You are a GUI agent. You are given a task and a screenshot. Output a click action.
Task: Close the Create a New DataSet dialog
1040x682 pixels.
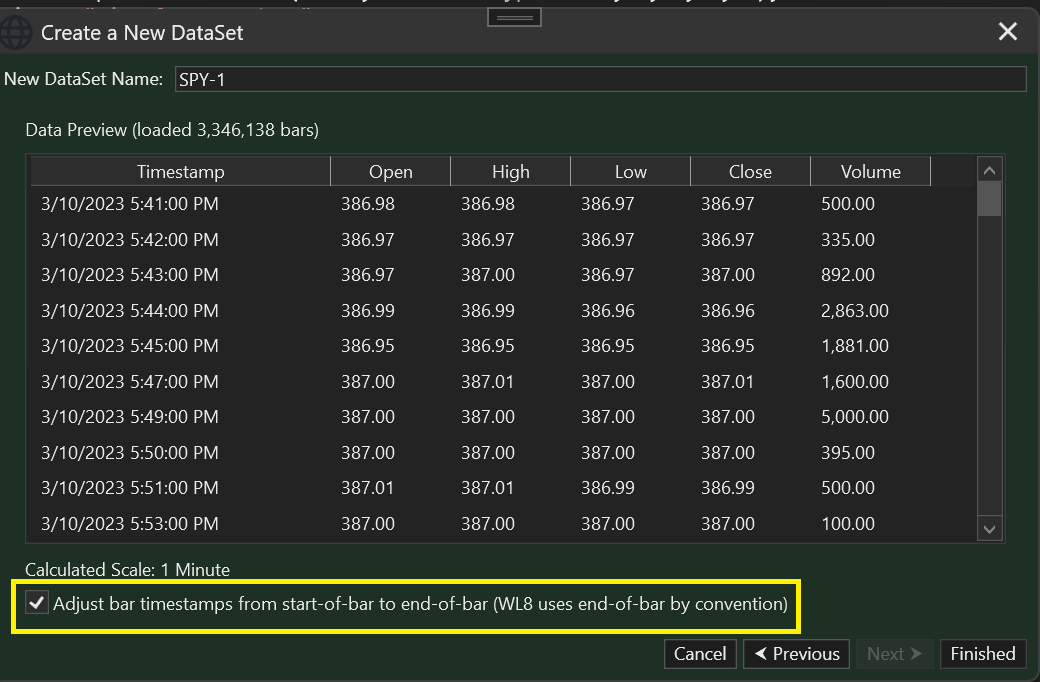tap(1008, 32)
